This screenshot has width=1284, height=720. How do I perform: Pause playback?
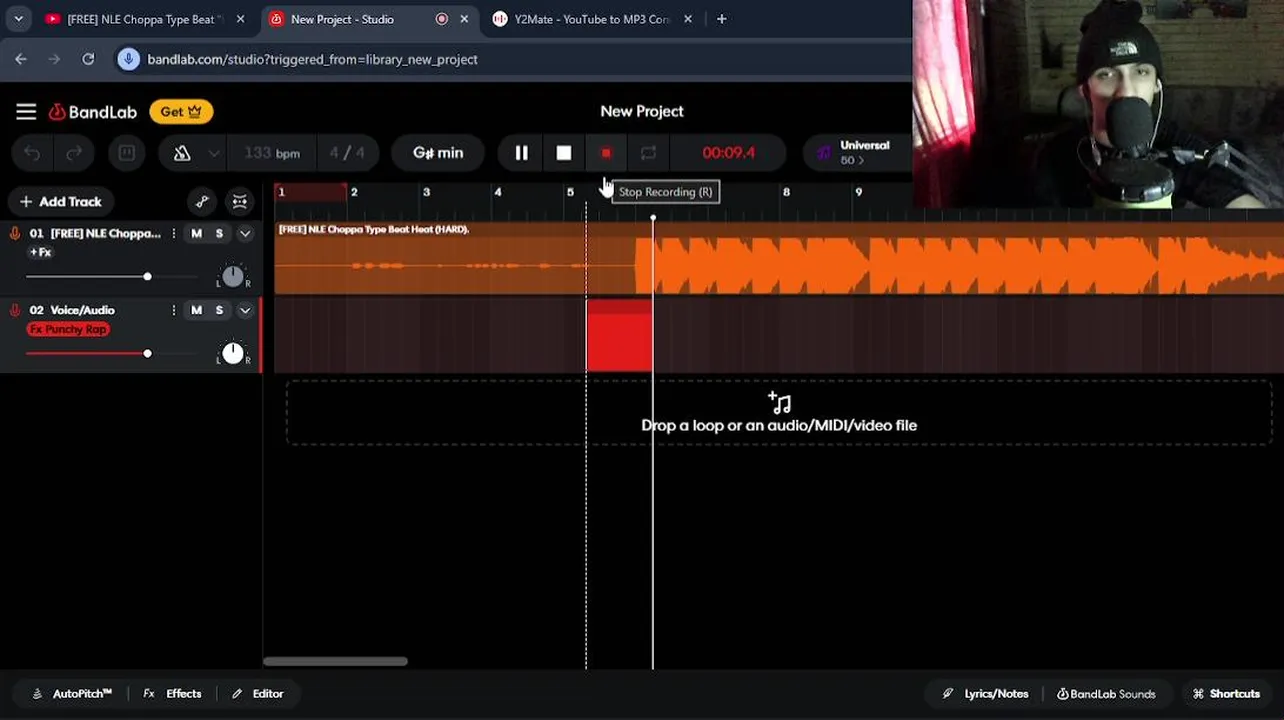click(521, 153)
